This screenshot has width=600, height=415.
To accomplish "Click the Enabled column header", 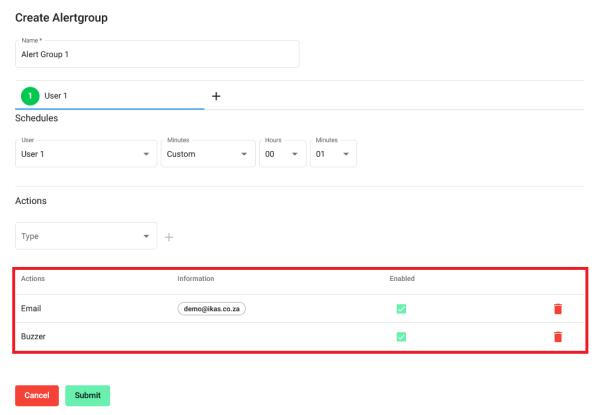I will pyautogui.click(x=402, y=278).
